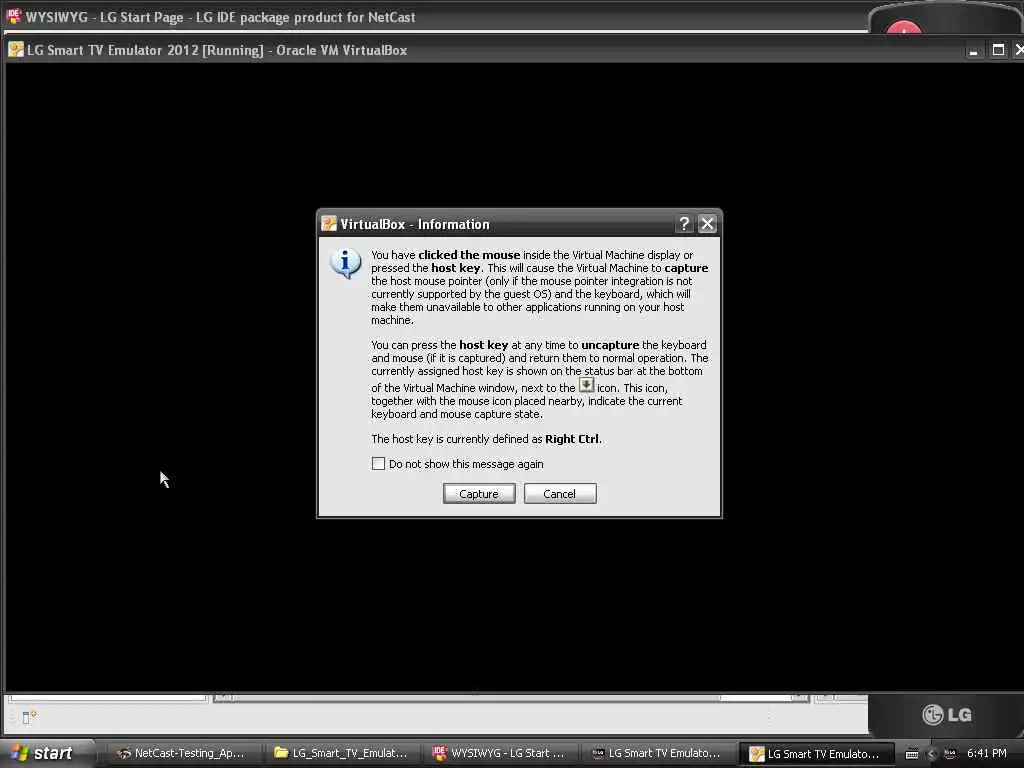1024x768 pixels.
Task: Click the VirtualBox icon in the emulator title bar
Action: tap(16, 50)
